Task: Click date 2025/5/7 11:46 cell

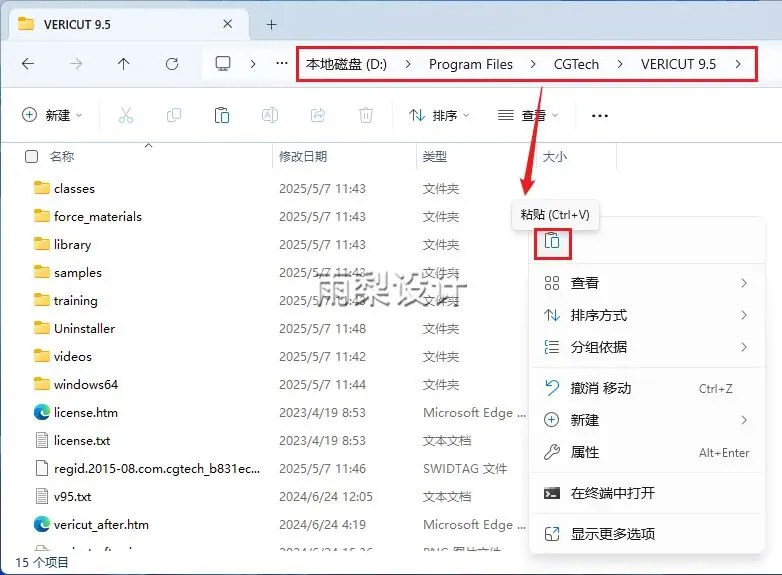Action: (322, 468)
